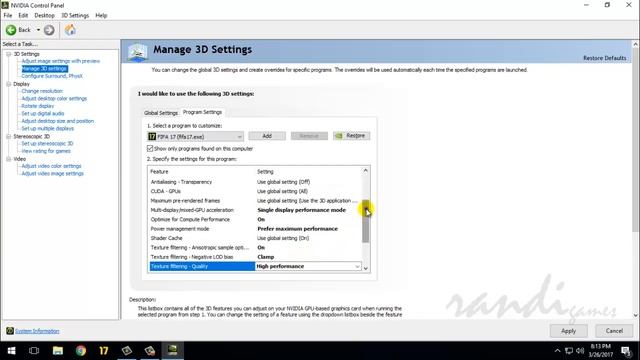Switch to NVIDIA Control Panel taskbar icon
Viewport: 640px width, 360px height.
[x=173, y=351]
